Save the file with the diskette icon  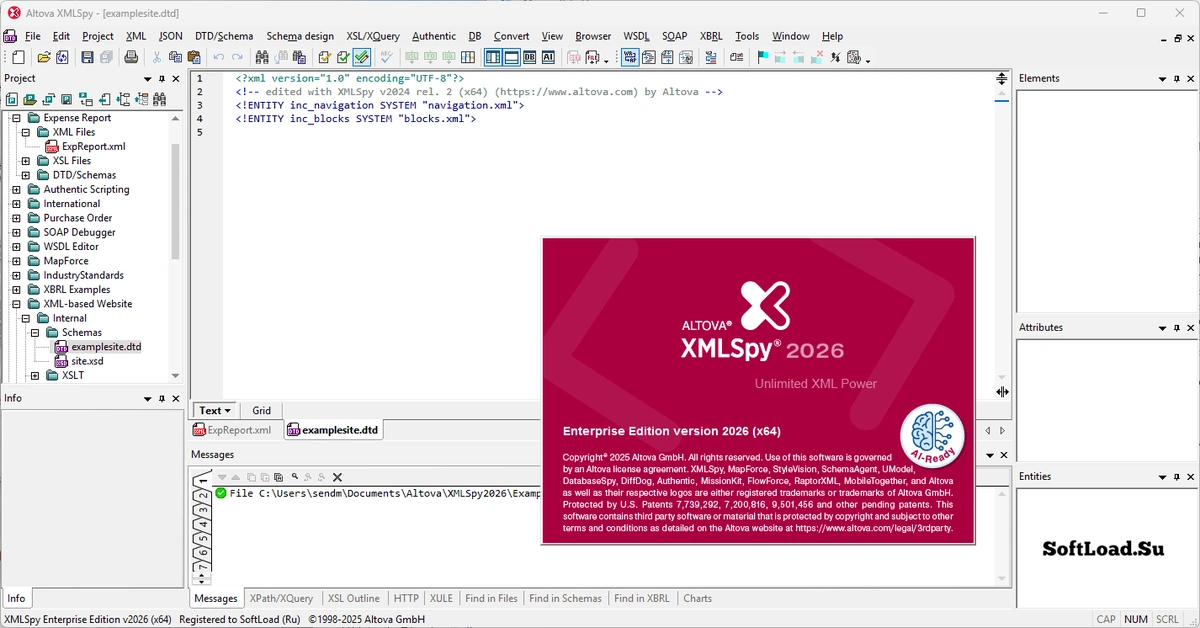point(88,58)
